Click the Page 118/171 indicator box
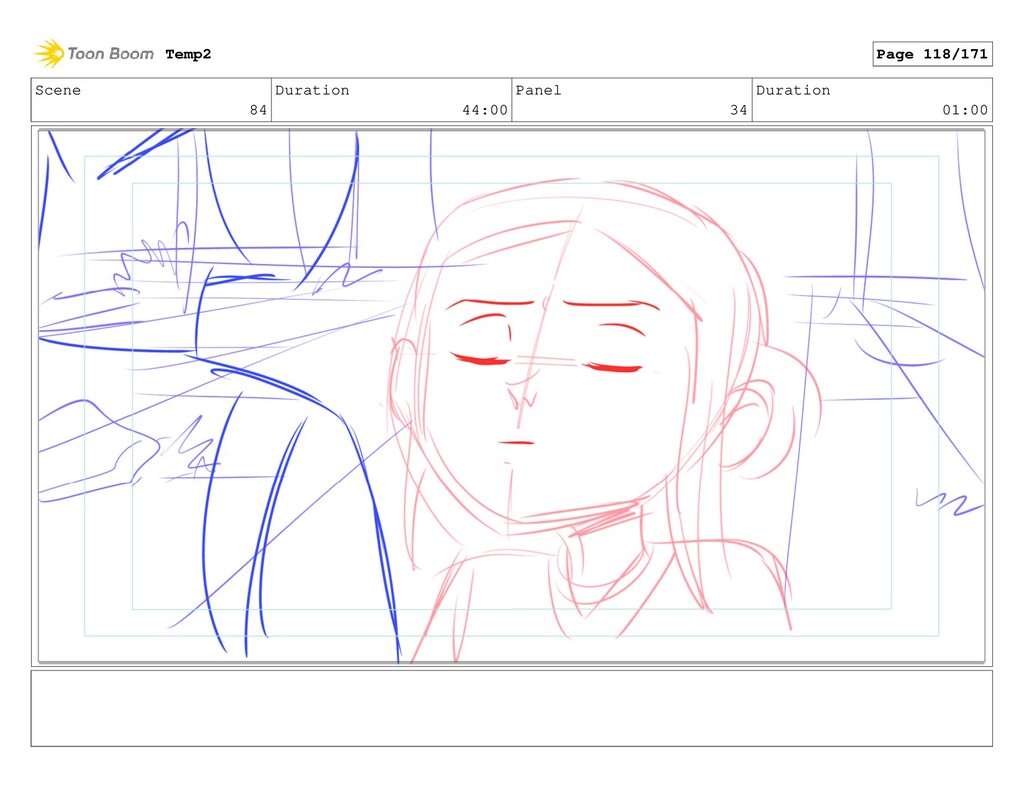Image resolution: width=1024 pixels, height=793 pixels. point(932,54)
